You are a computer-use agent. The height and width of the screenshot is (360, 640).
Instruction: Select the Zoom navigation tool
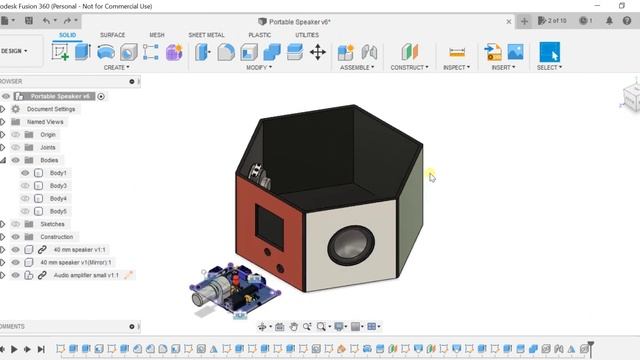(307, 327)
